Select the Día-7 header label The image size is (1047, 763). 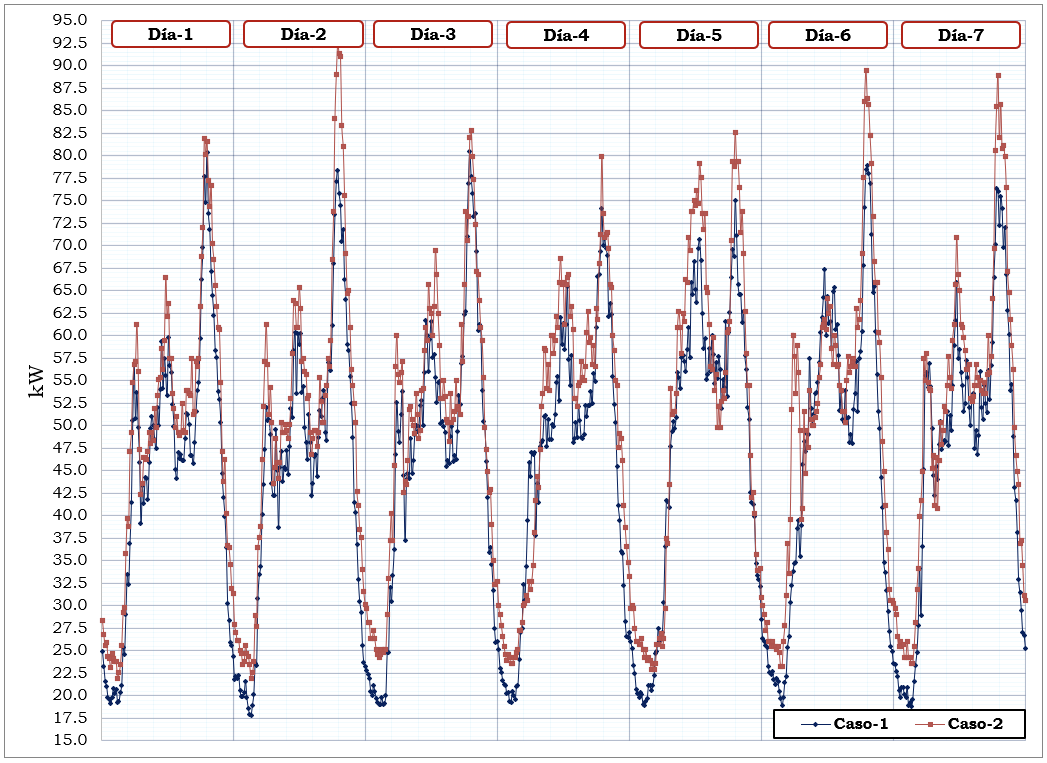pos(958,32)
